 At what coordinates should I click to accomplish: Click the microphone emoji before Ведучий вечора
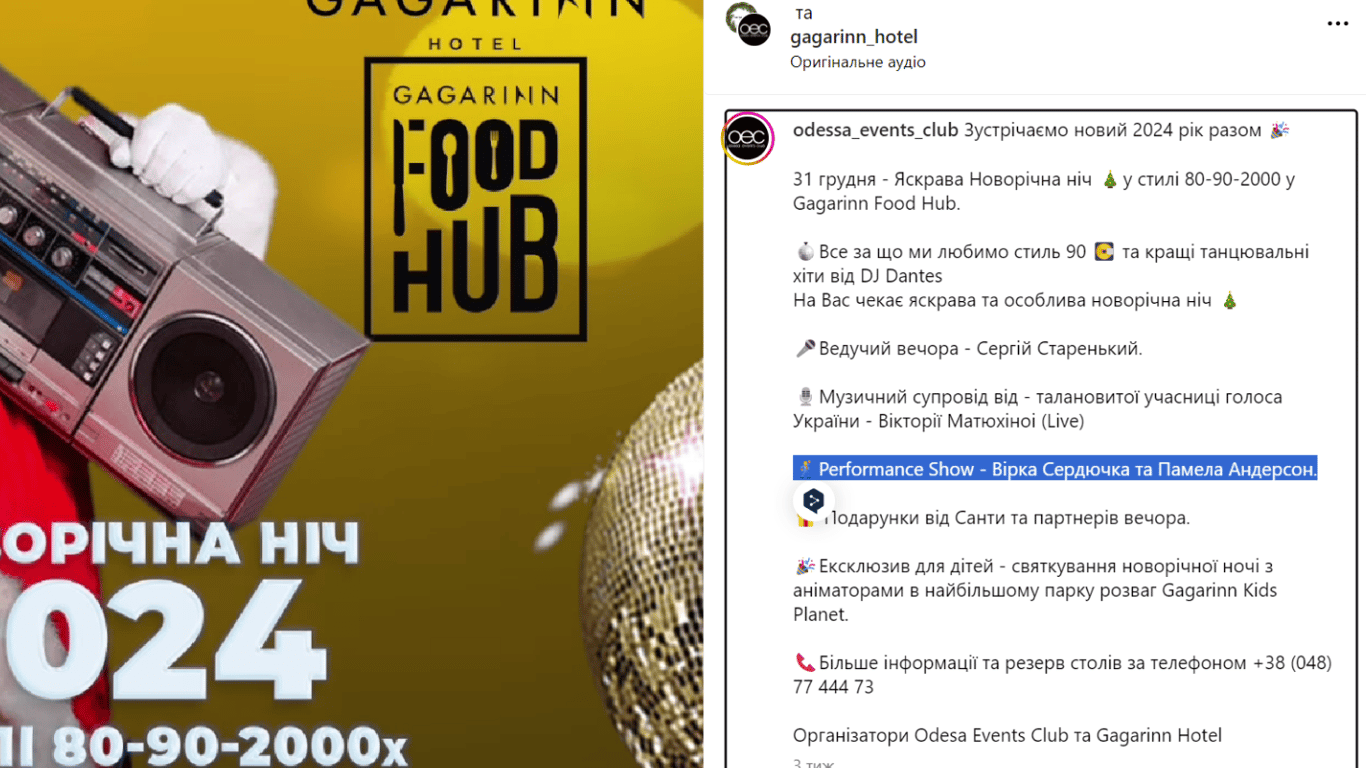pos(804,349)
